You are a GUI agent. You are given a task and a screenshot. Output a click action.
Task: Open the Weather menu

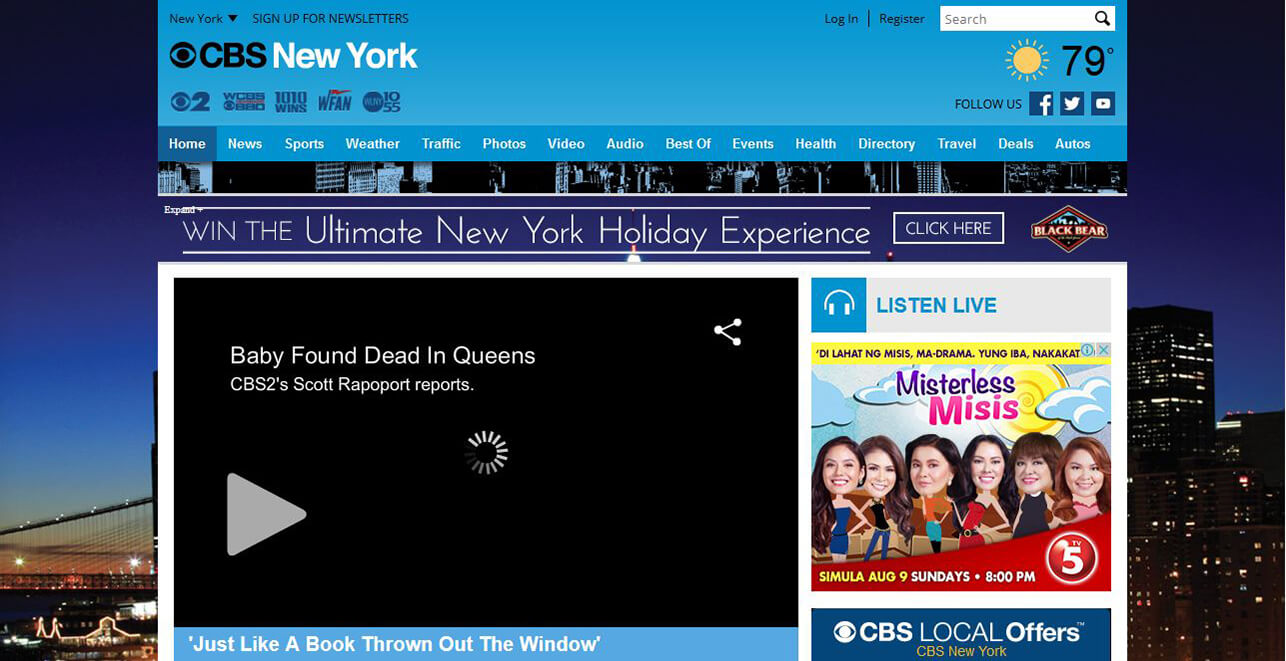(373, 144)
